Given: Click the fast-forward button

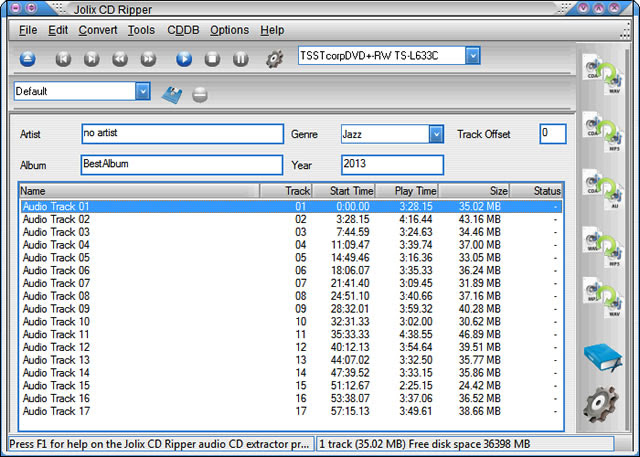Looking at the screenshot, I should [x=148, y=59].
